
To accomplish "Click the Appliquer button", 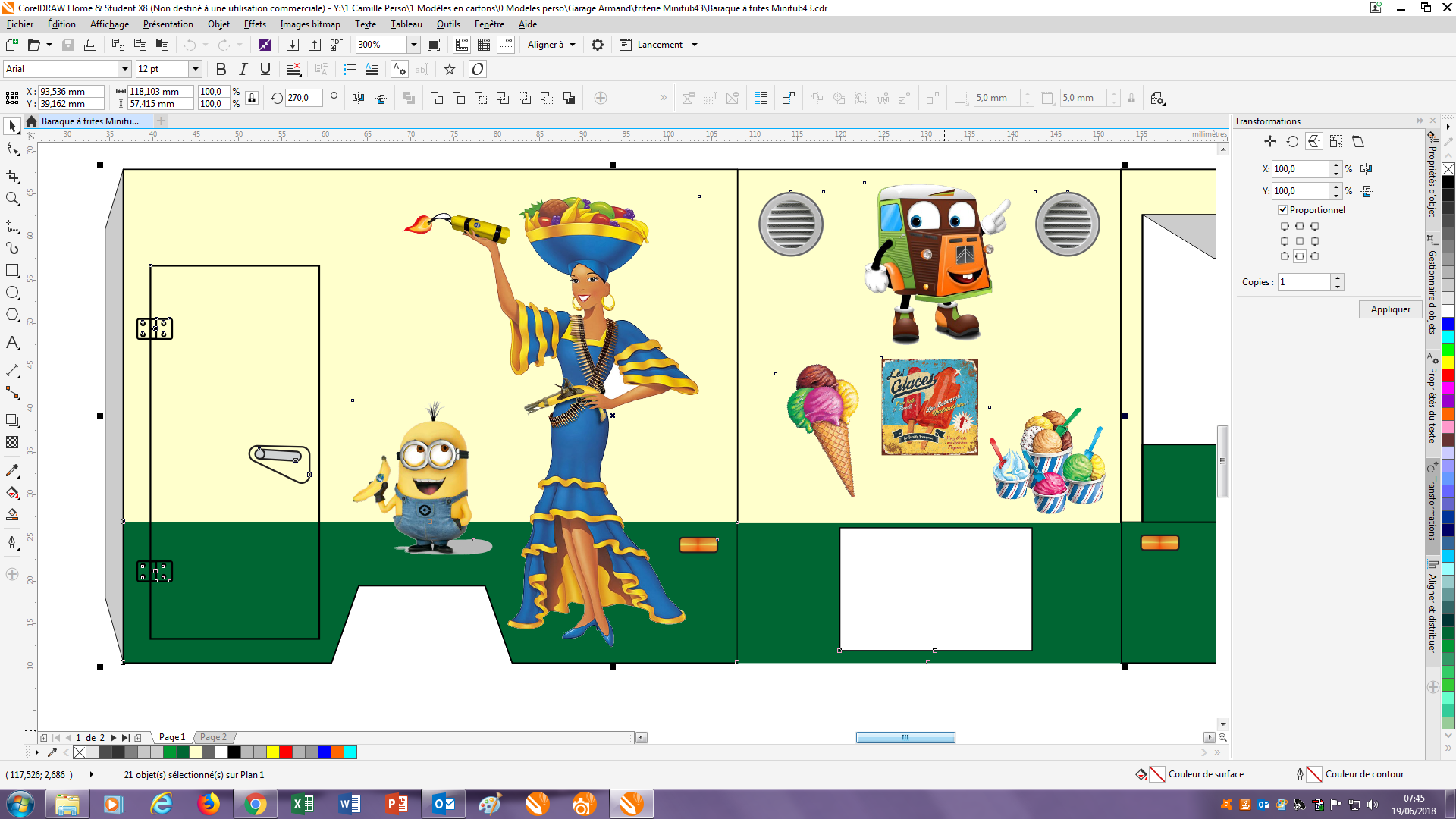I will (x=1390, y=309).
